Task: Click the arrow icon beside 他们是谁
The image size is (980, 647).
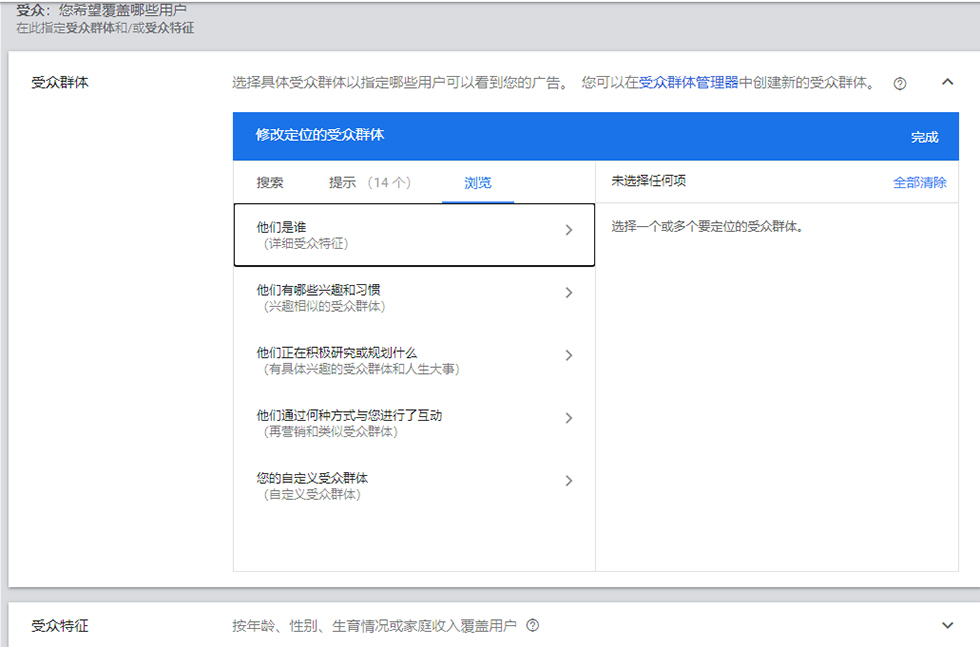Action: [568, 230]
